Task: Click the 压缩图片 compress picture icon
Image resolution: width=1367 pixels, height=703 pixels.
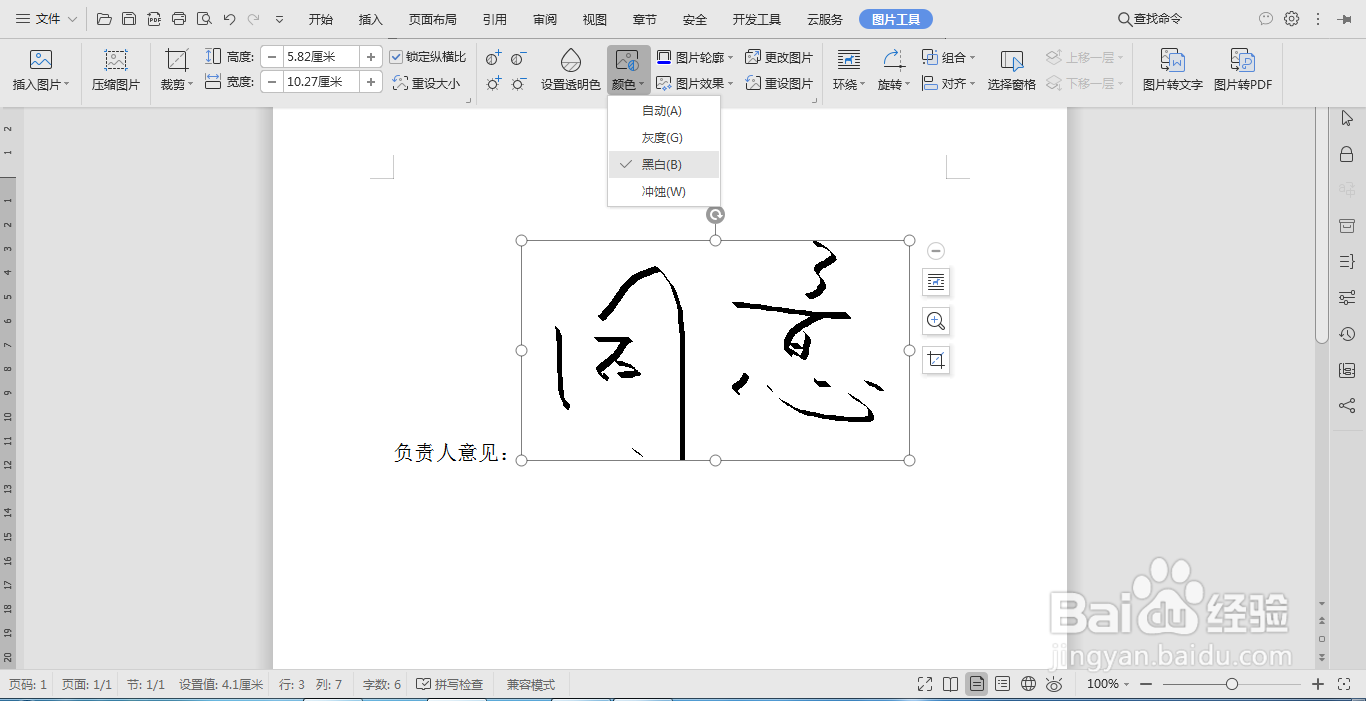Action: pyautogui.click(x=116, y=70)
